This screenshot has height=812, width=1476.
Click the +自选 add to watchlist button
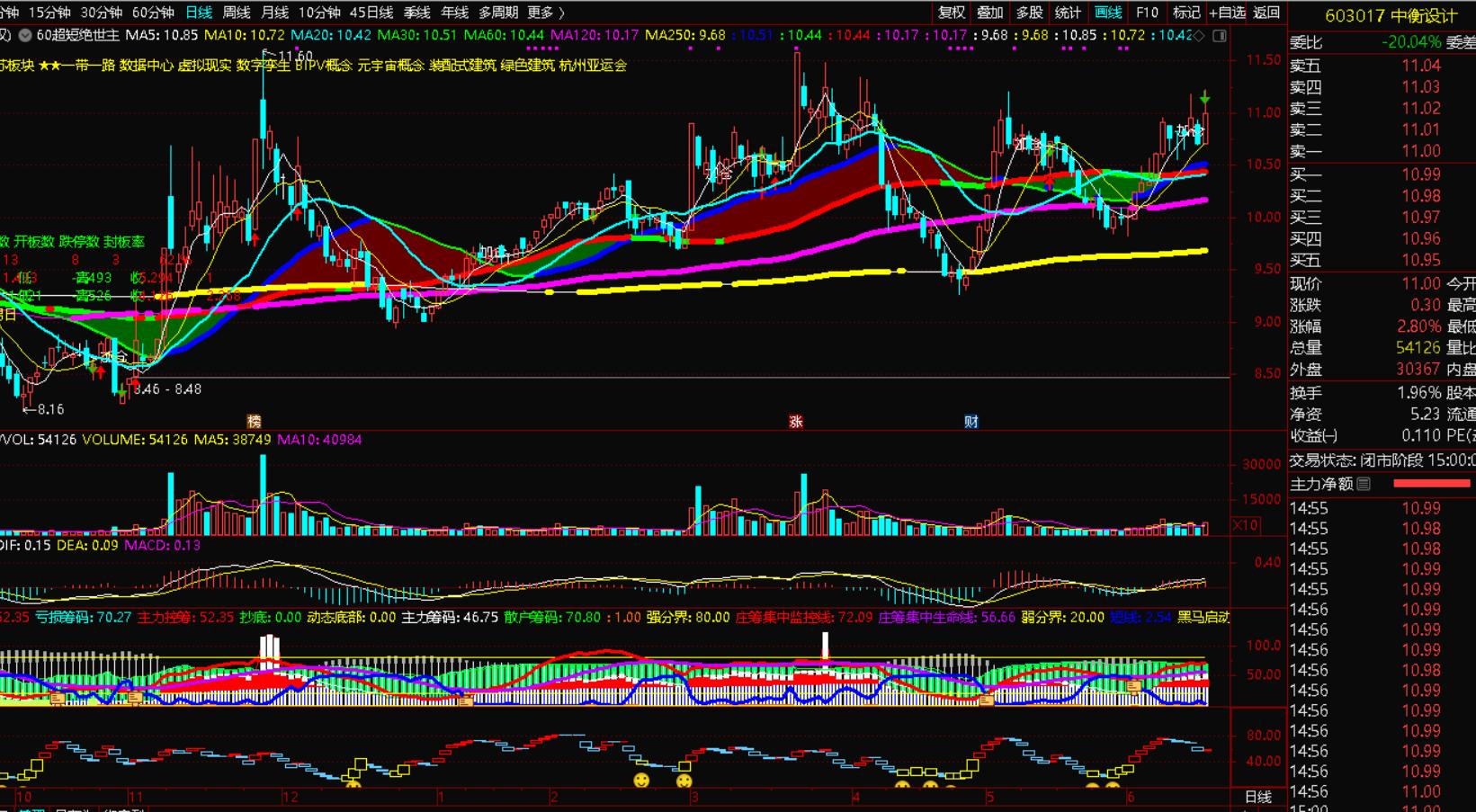1227,13
